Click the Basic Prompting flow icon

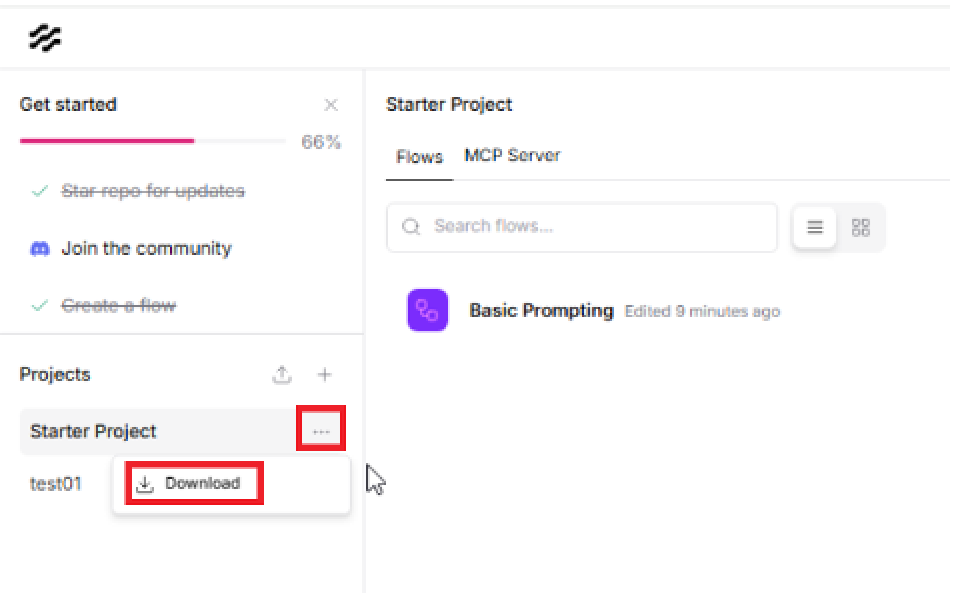[427, 310]
